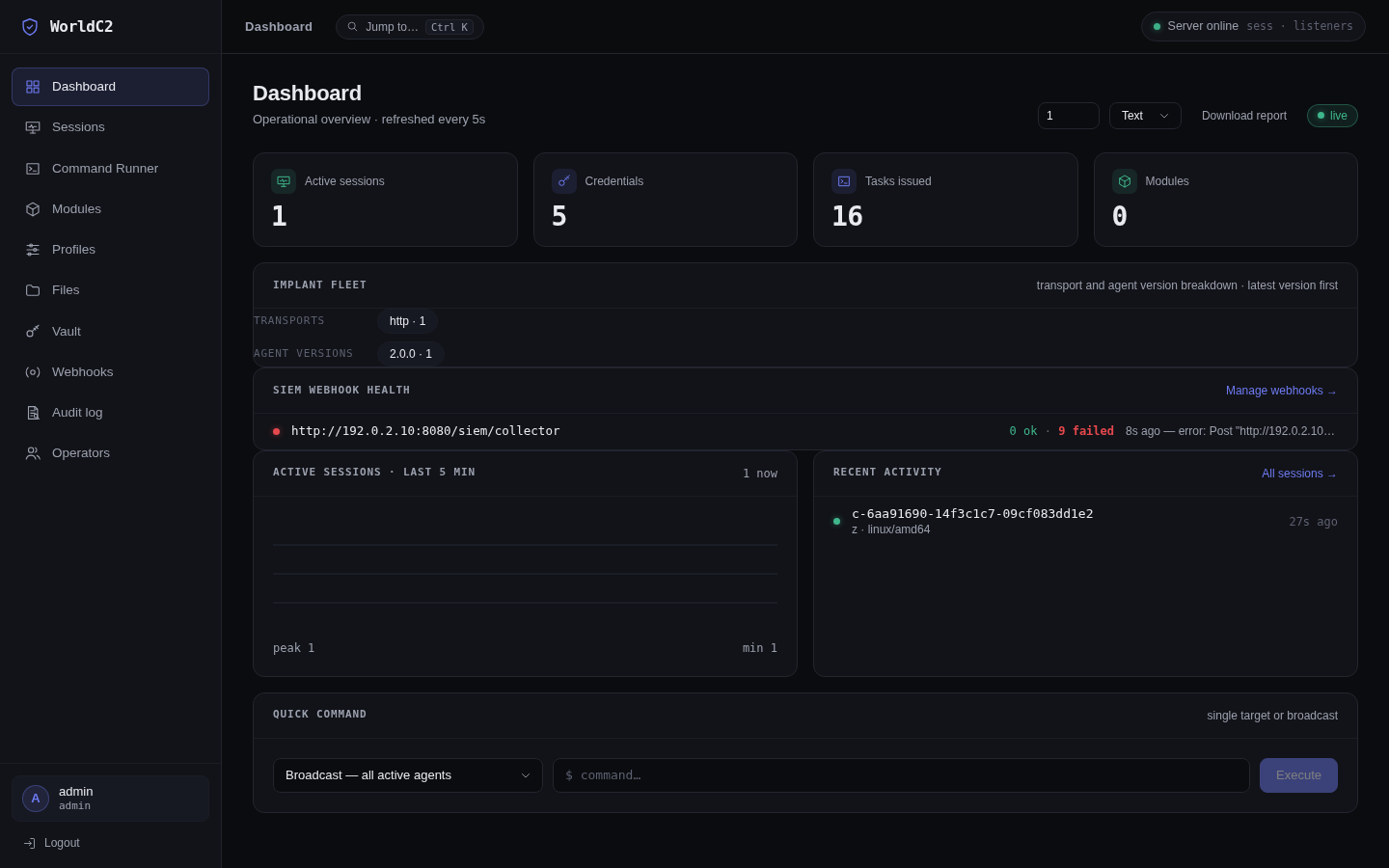
Task: Click the Command Runner terminal icon
Action: click(x=33, y=169)
